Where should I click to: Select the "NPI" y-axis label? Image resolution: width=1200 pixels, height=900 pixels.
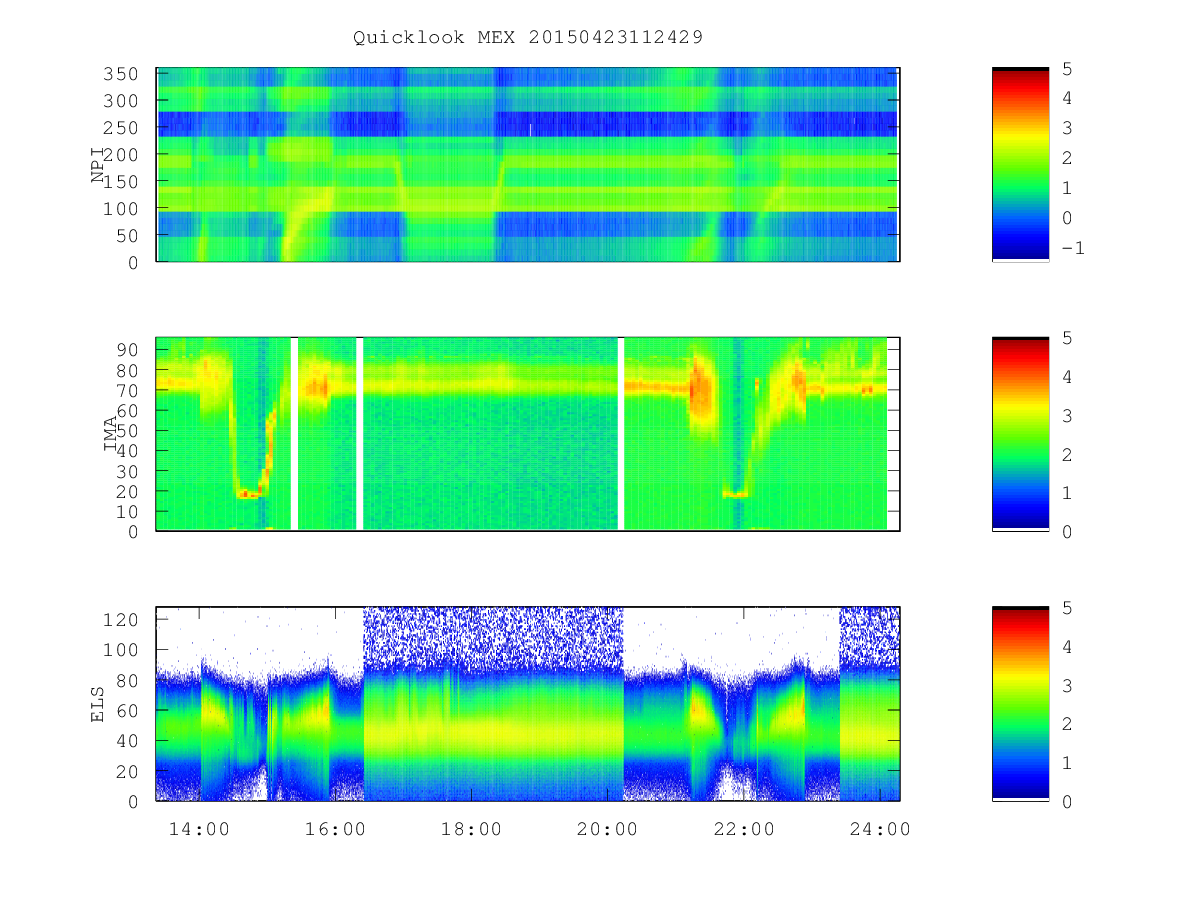(98, 165)
